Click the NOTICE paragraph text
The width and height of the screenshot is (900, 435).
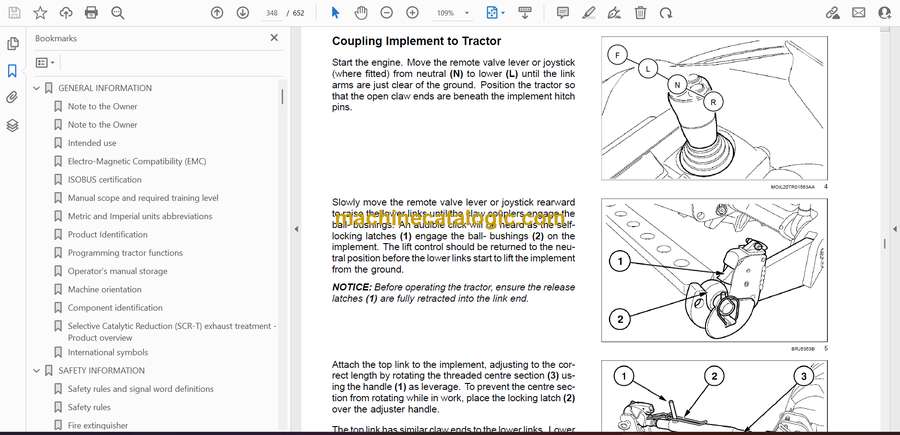click(453, 293)
